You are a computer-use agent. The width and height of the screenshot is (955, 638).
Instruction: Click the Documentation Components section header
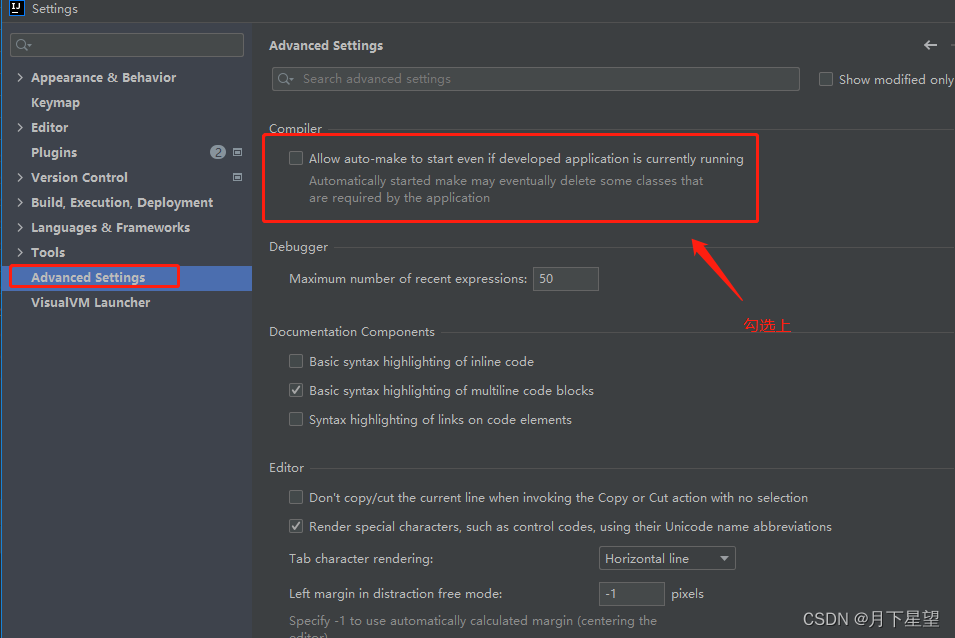(352, 332)
